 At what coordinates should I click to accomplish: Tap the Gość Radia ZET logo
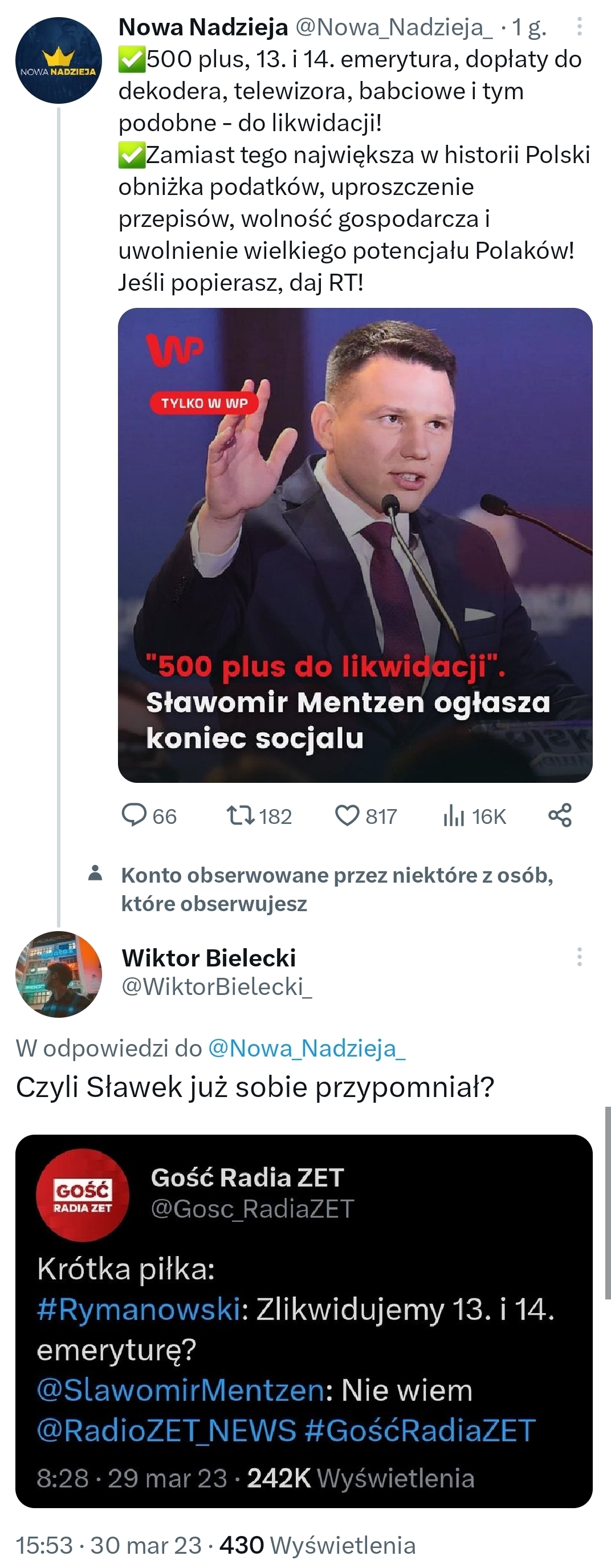pos(83,1195)
